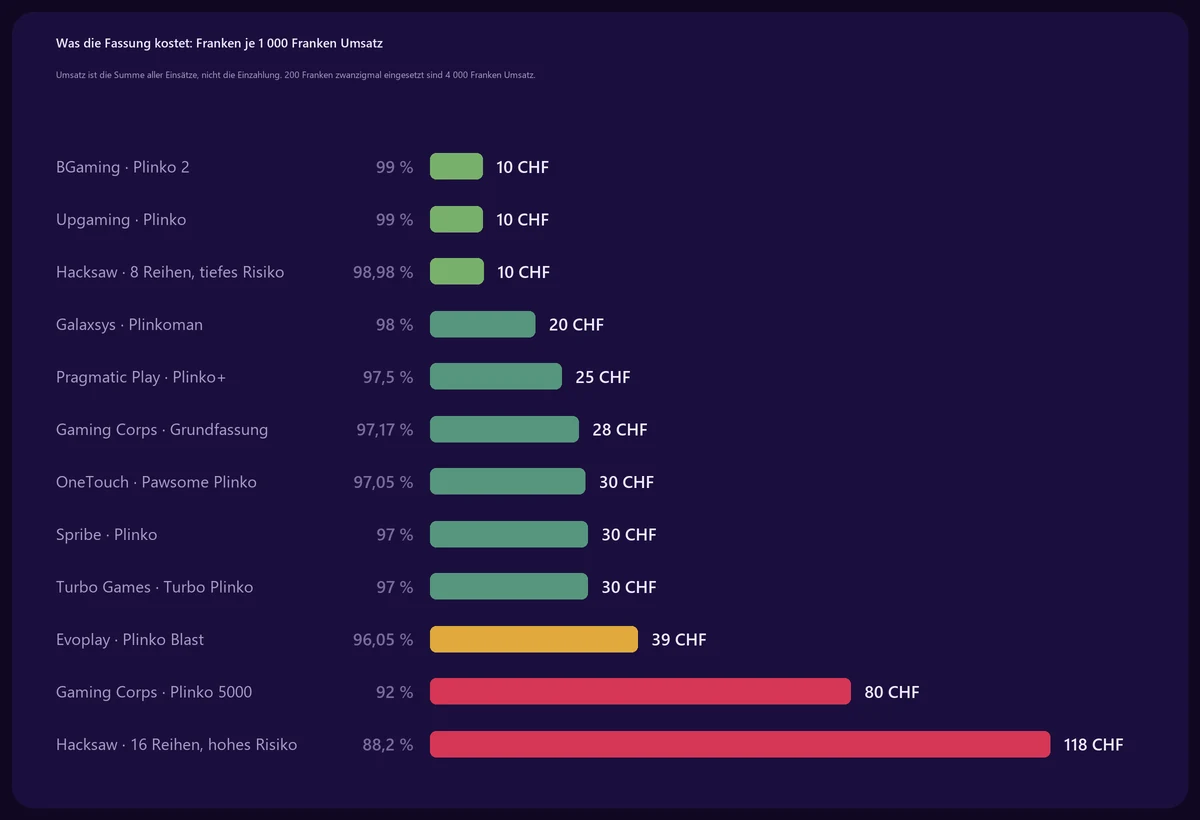Select the "Upgaming · Plinko" row label

(x=121, y=220)
